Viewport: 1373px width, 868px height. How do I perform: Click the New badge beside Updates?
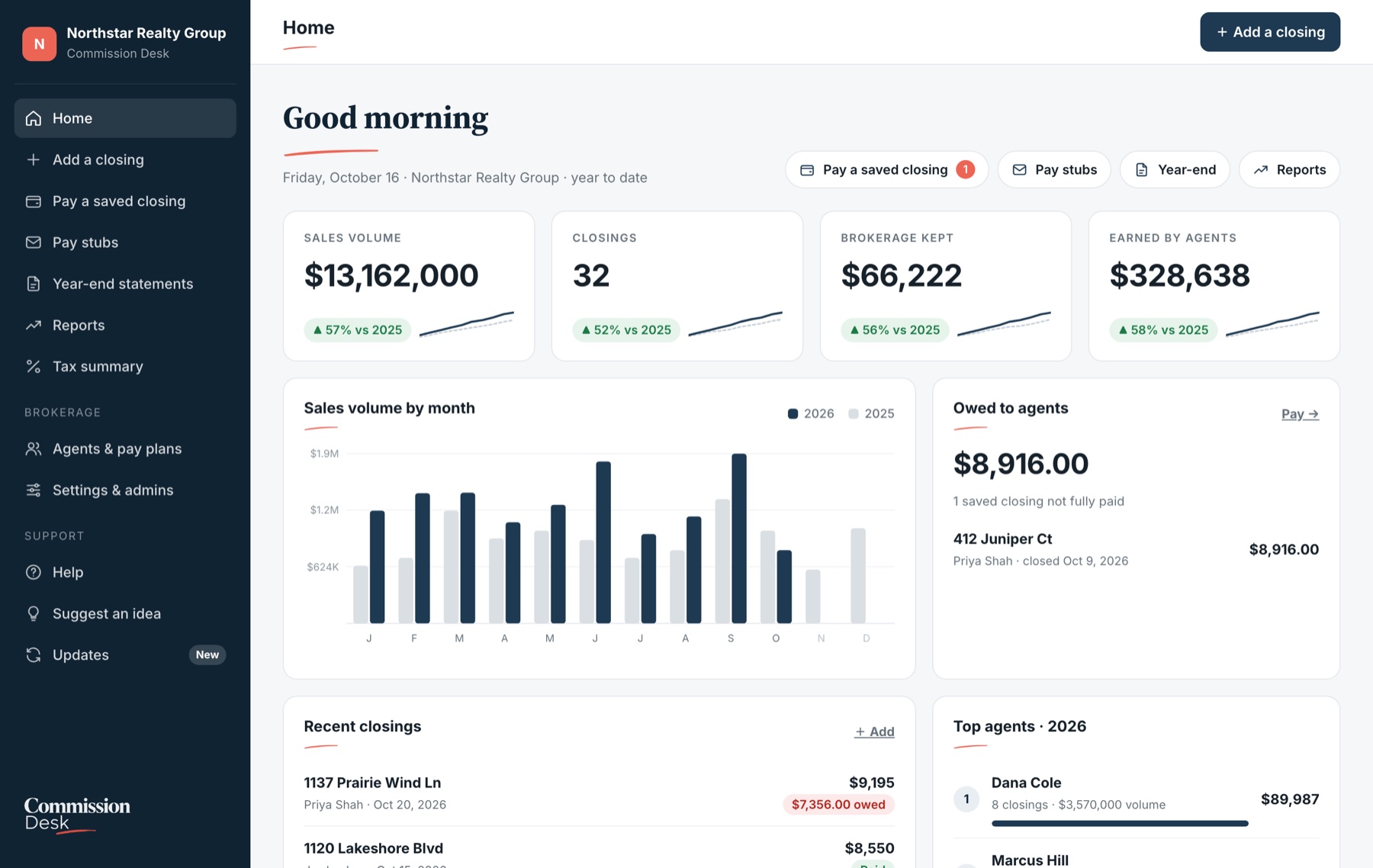pyautogui.click(x=207, y=654)
